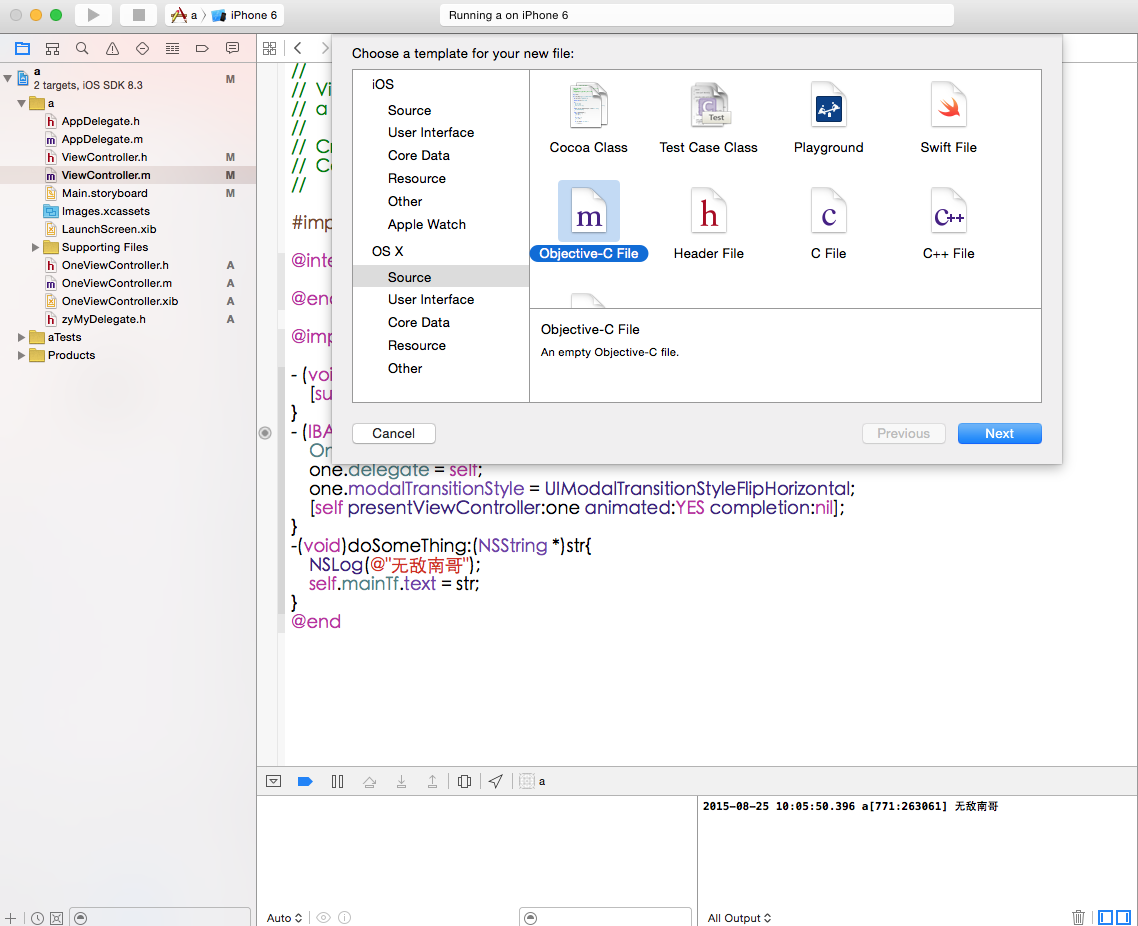Click the add file plus button in the navigator
Viewport: 1138px width, 926px height.
point(11,918)
